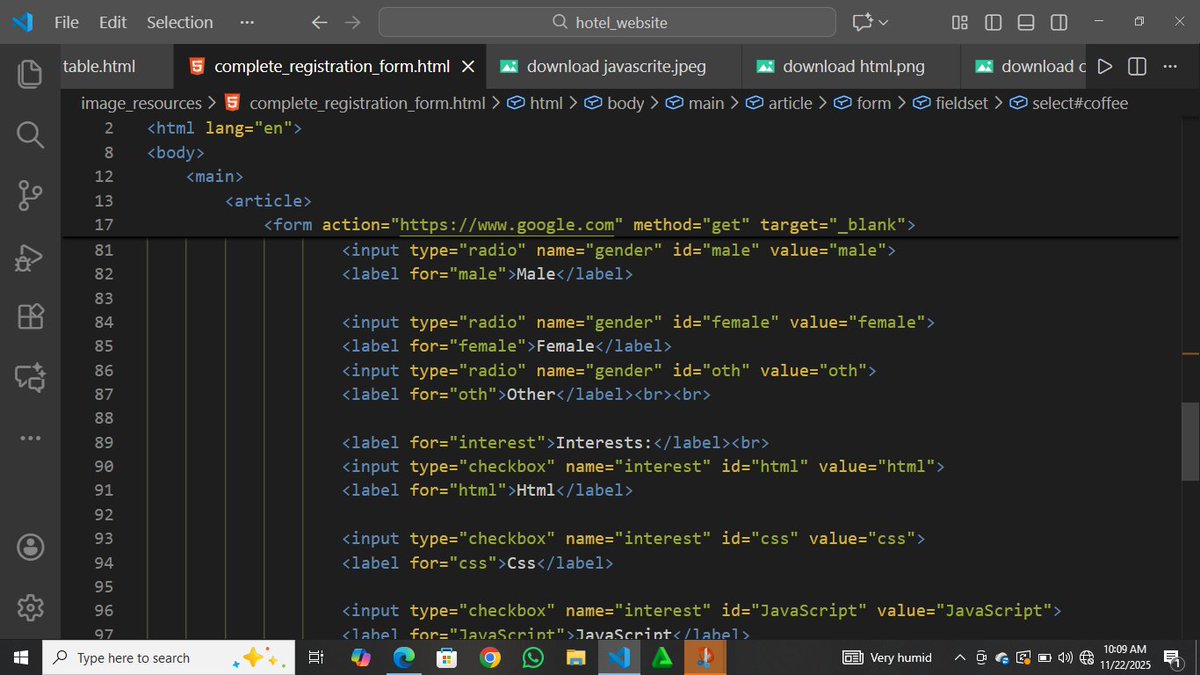The width and height of the screenshot is (1200, 675).
Task: Go forward with the right arrow
Action: [x=352, y=22]
